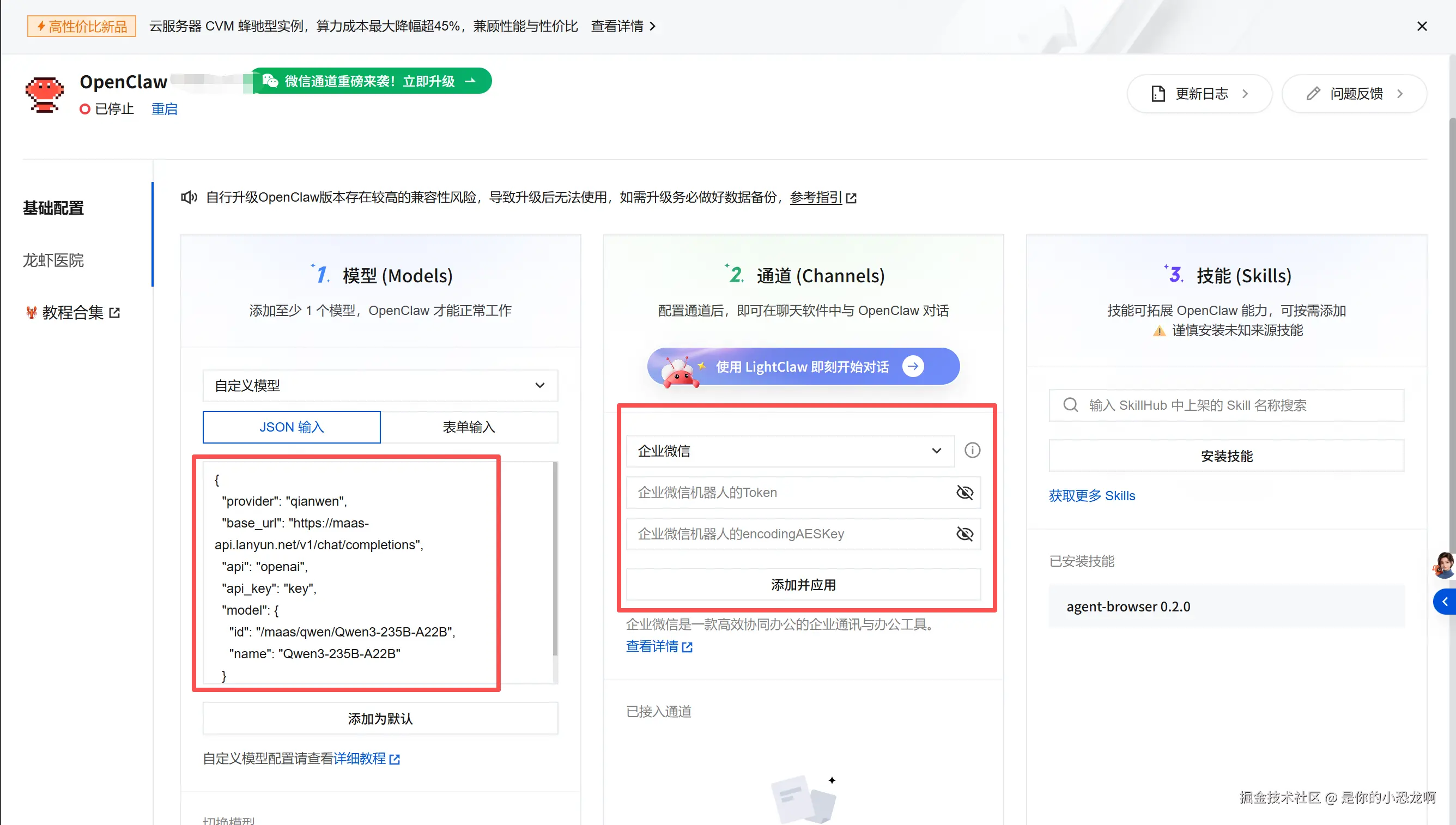The width and height of the screenshot is (1456, 825).
Task: Switch to 表单输入 tab
Action: pos(469,427)
